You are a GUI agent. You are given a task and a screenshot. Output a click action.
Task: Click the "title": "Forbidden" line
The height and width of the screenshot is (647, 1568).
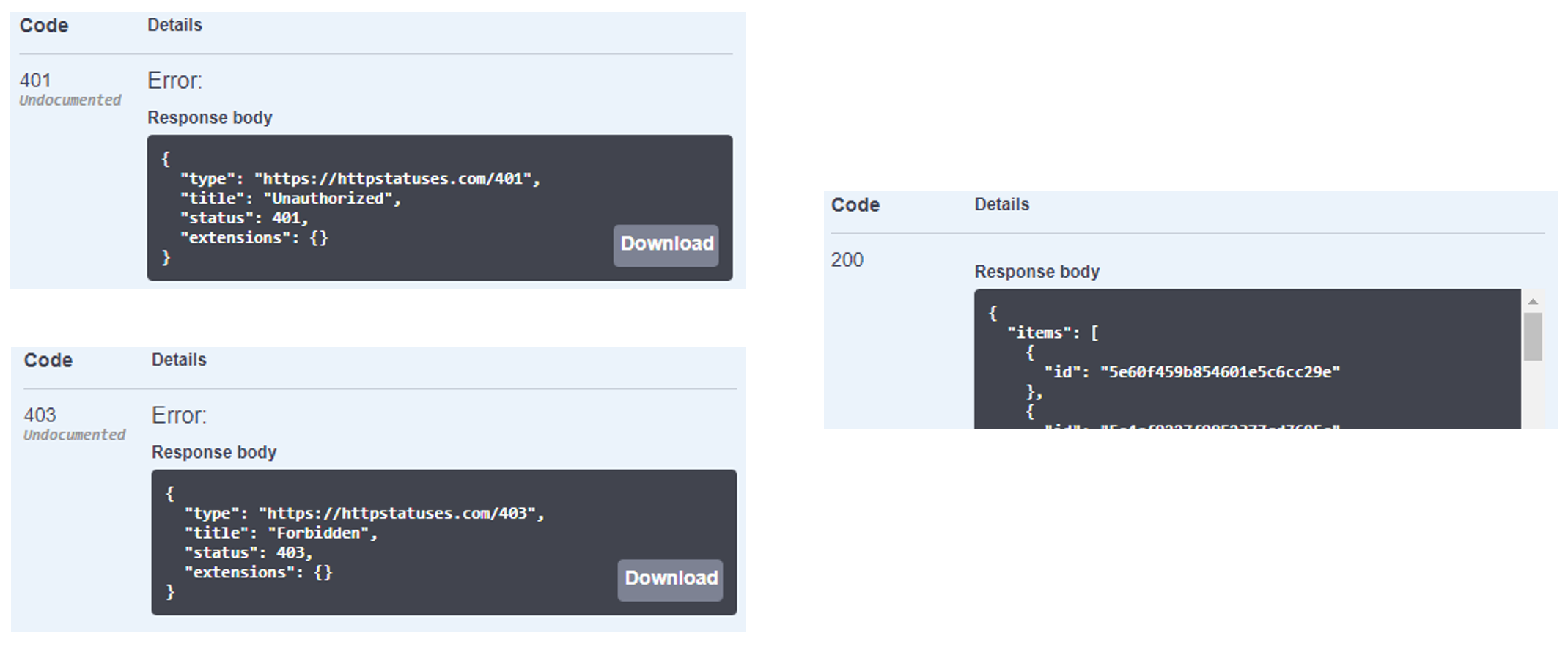(281, 533)
